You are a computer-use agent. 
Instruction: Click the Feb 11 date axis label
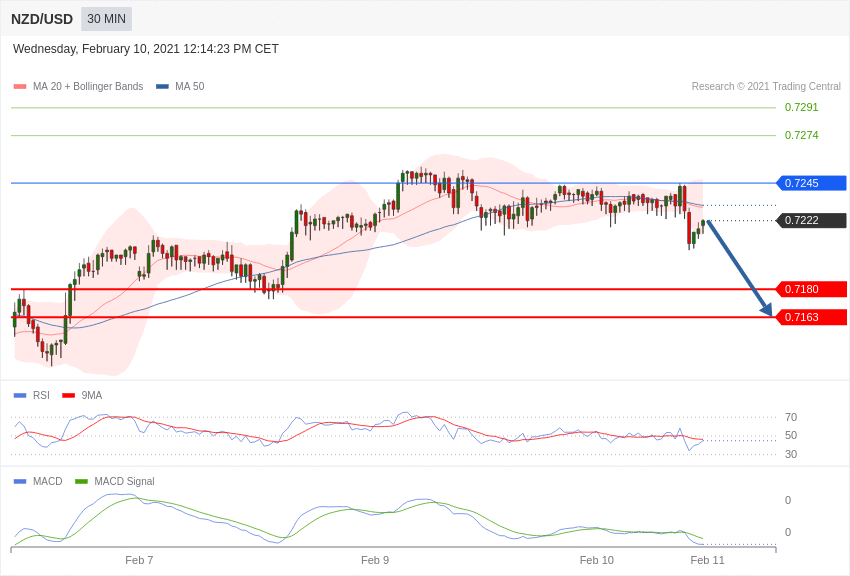707,560
